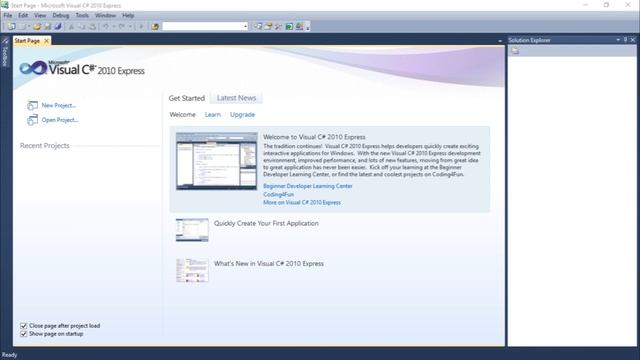The image size is (640, 360).
Task: Restore down the Visual C# window
Action: point(607,5)
